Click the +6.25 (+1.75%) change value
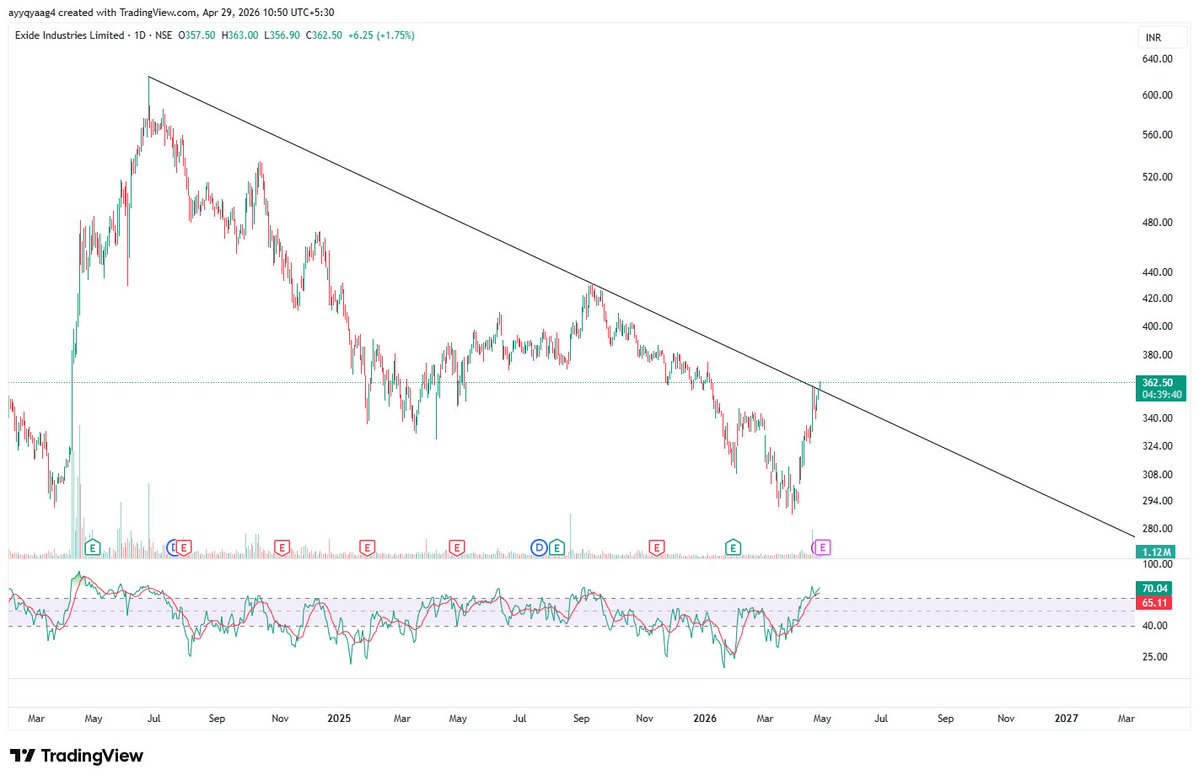1199x781 pixels. click(x=382, y=35)
